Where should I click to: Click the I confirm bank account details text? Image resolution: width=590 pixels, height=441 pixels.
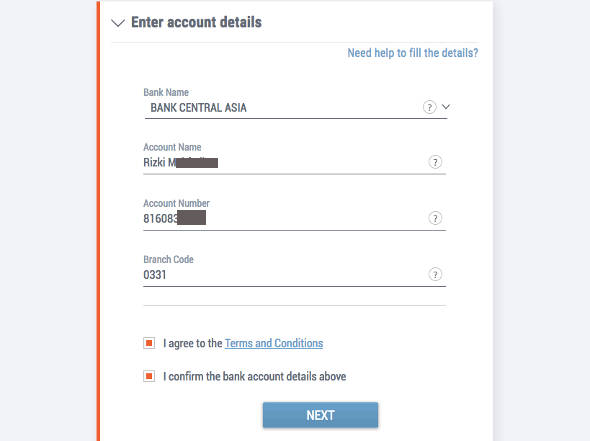point(254,376)
